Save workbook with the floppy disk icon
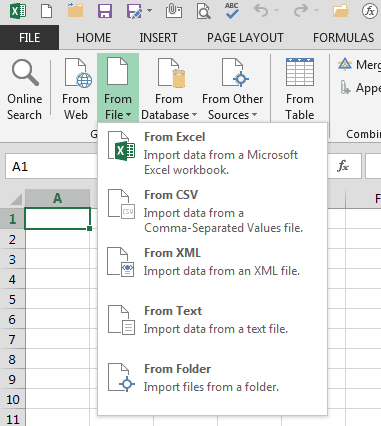Viewport: 381px width, 426px height. point(105,11)
